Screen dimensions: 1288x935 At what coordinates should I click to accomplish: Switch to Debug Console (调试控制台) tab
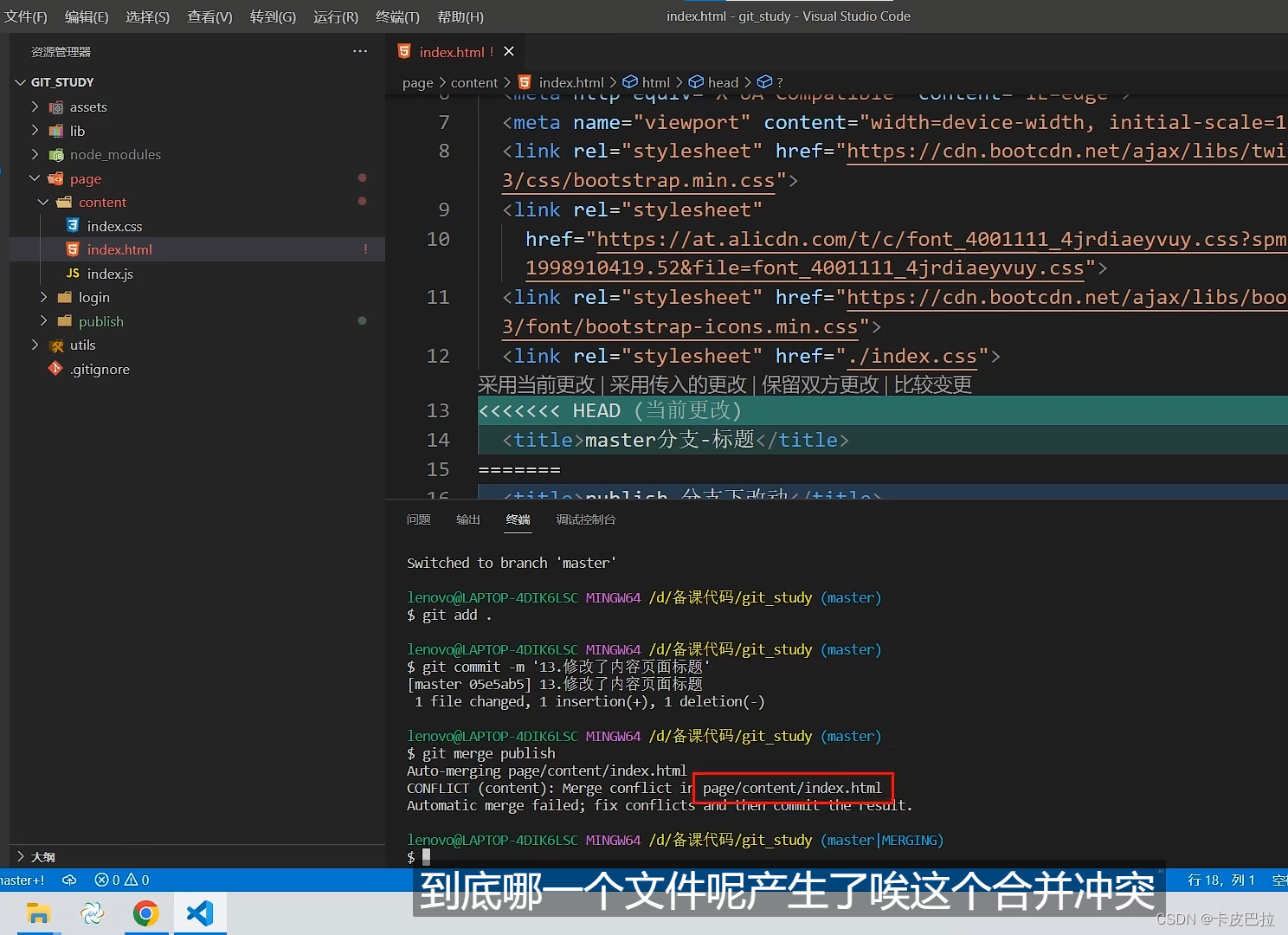(x=586, y=519)
